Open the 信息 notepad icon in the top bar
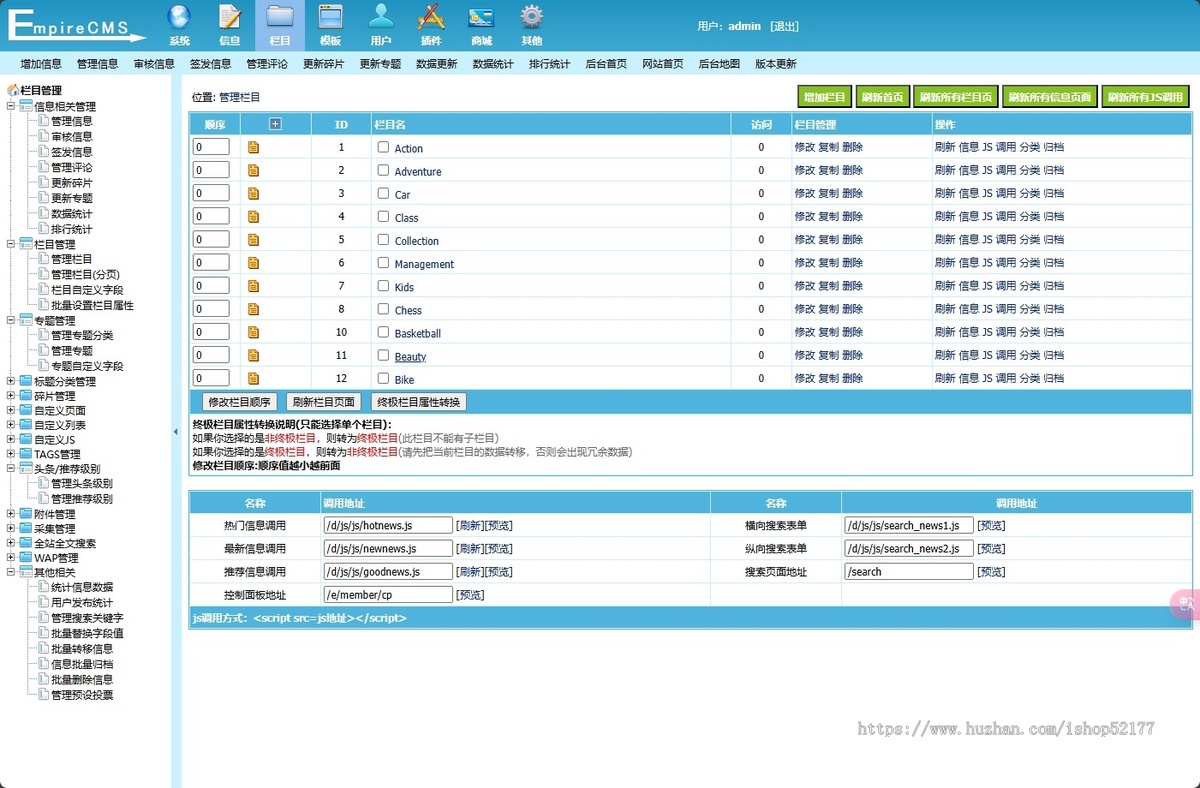The width and height of the screenshot is (1200, 788). pos(230,25)
